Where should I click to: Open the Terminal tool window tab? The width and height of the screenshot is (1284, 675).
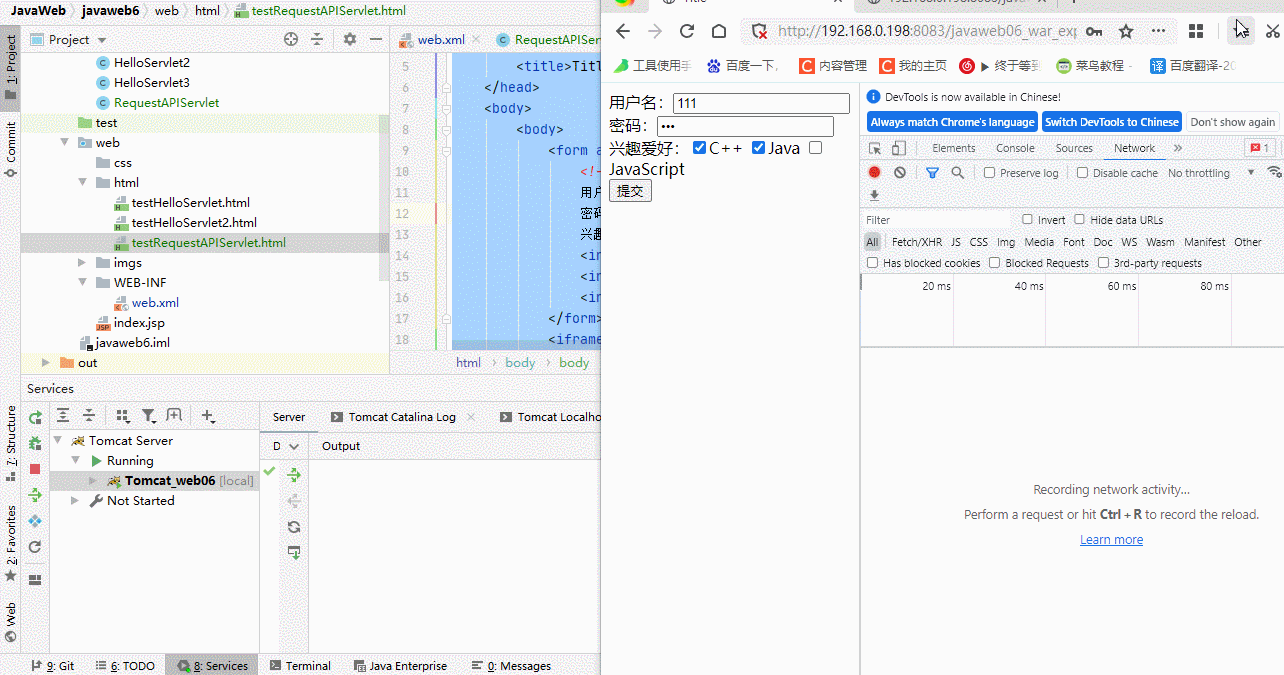tap(299, 666)
